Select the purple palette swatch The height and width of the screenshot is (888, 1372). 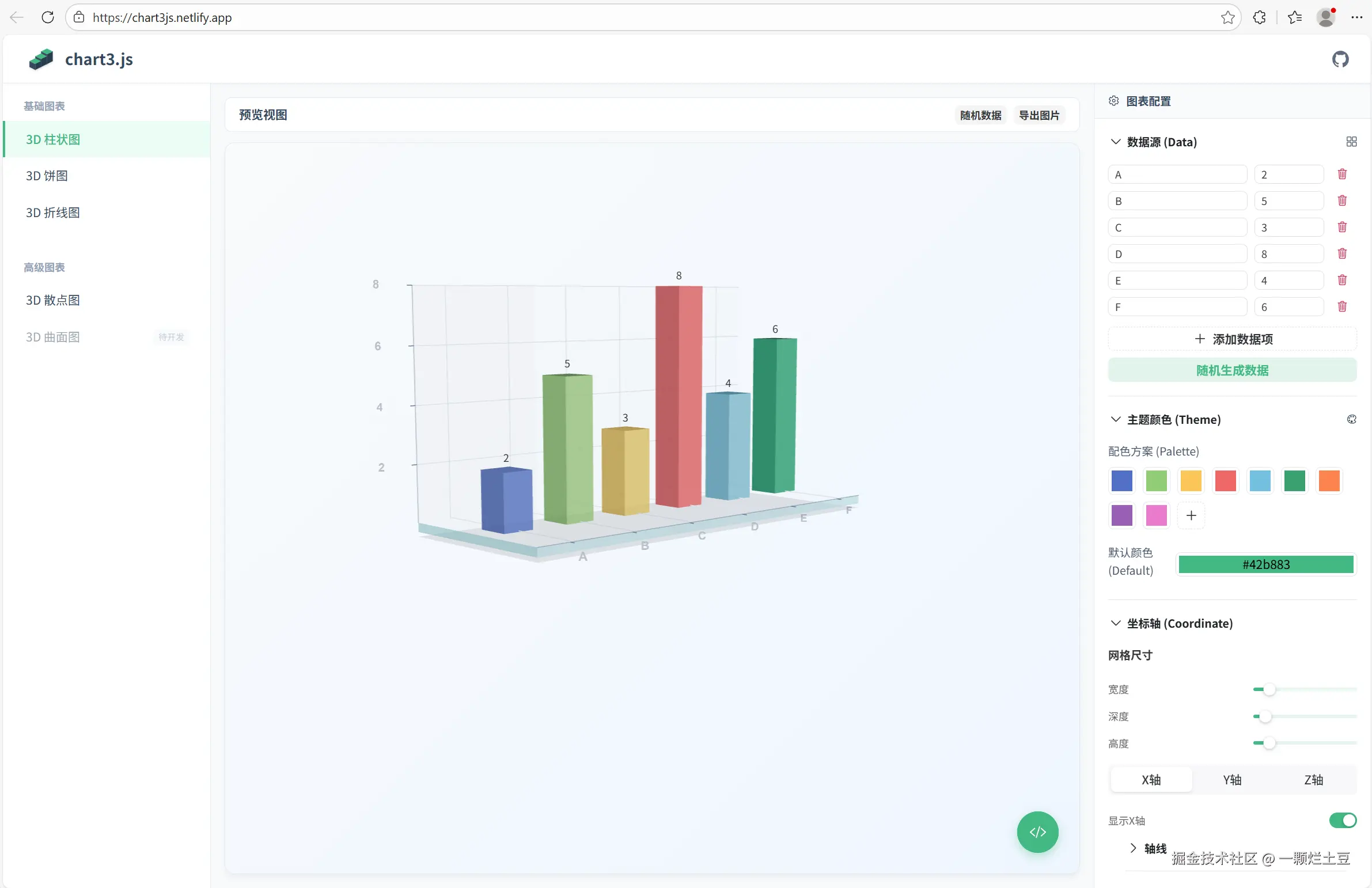coord(1121,515)
